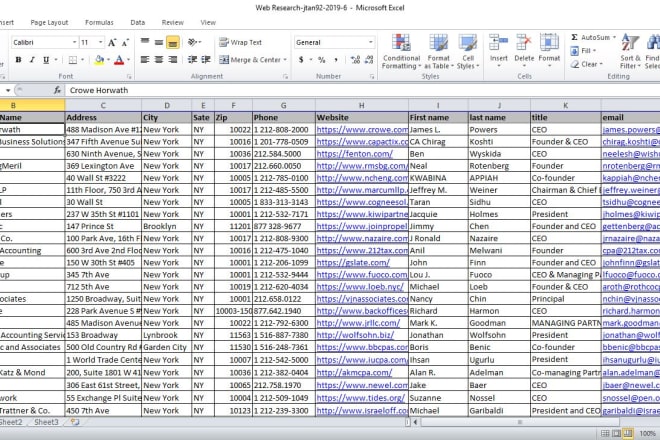
Task: Select Middle Align icon
Action: point(159,42)
